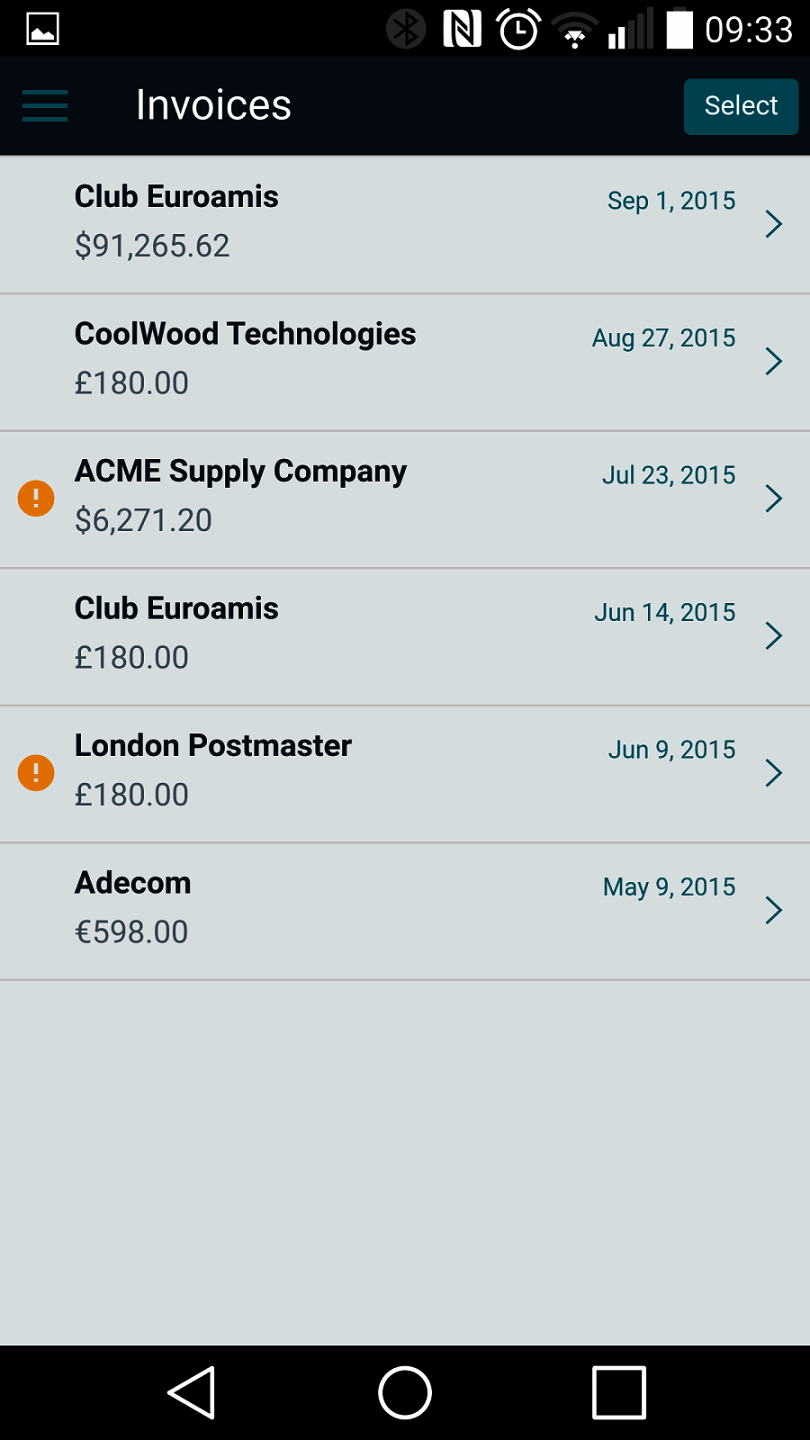The width and height of the screenshot is (810, 1440).
Task: Expand the Adecom invoice chevron
Action: tap(773, 910)
